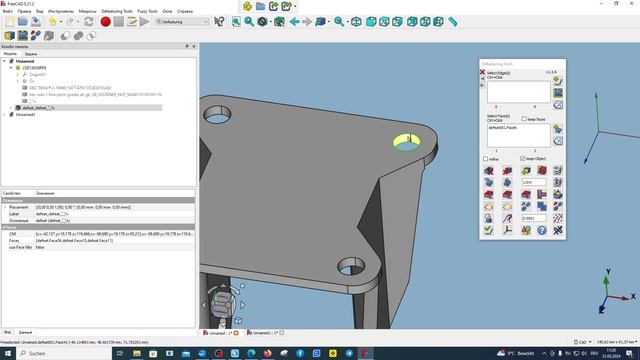
Task: Close Defeaturing Tools with the red X
Action: pos(482,72)
